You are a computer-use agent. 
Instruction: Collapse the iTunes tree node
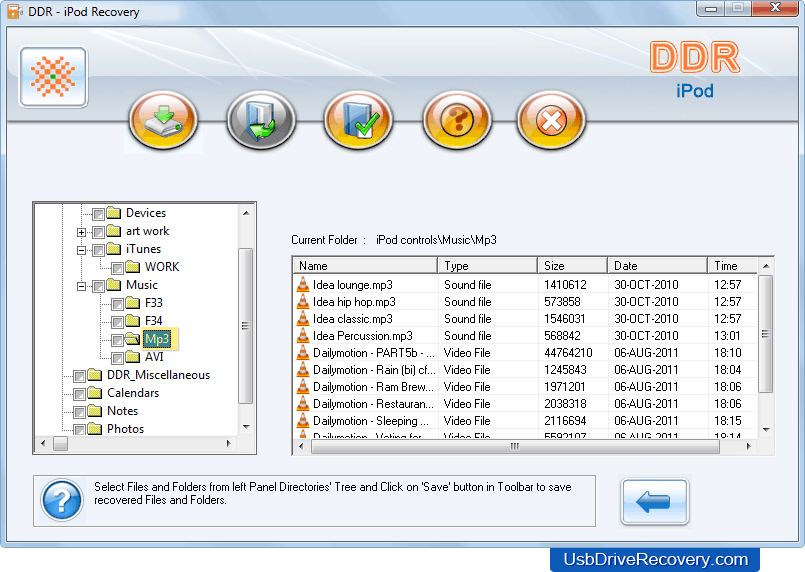point(82,250)
